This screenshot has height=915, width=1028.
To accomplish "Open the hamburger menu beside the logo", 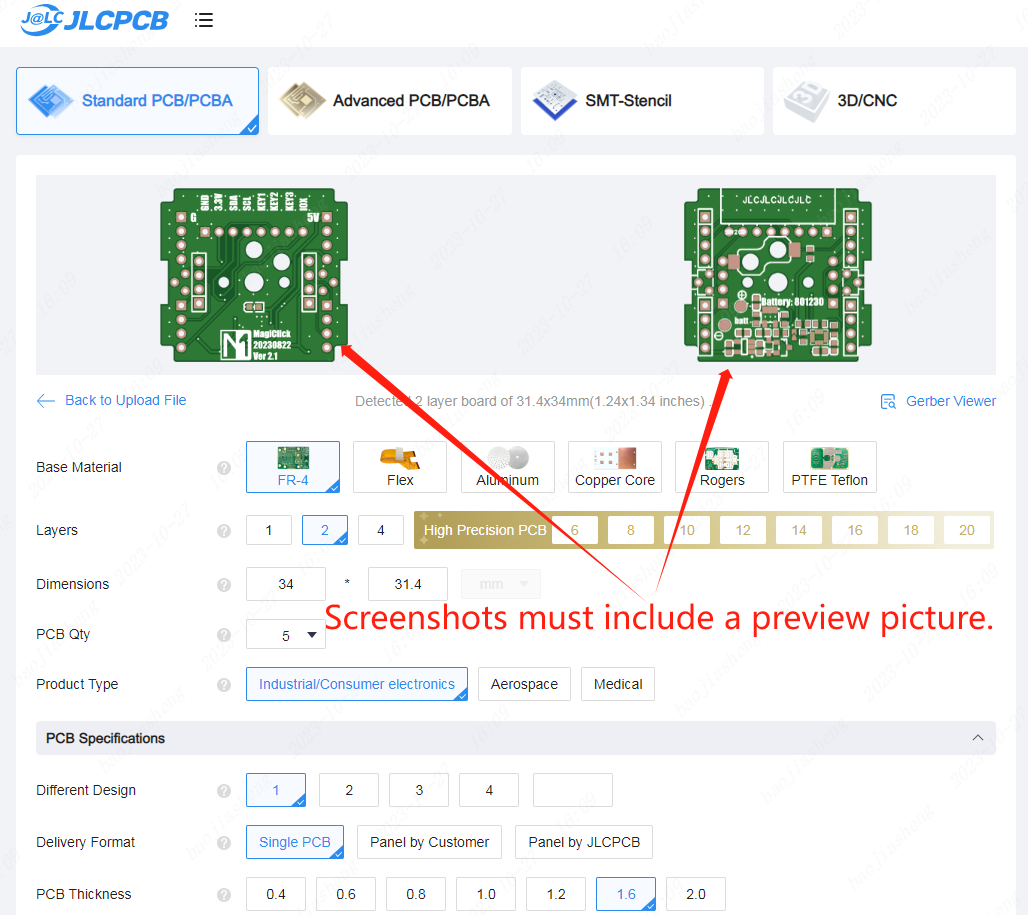I will click(x=204, y=20).
